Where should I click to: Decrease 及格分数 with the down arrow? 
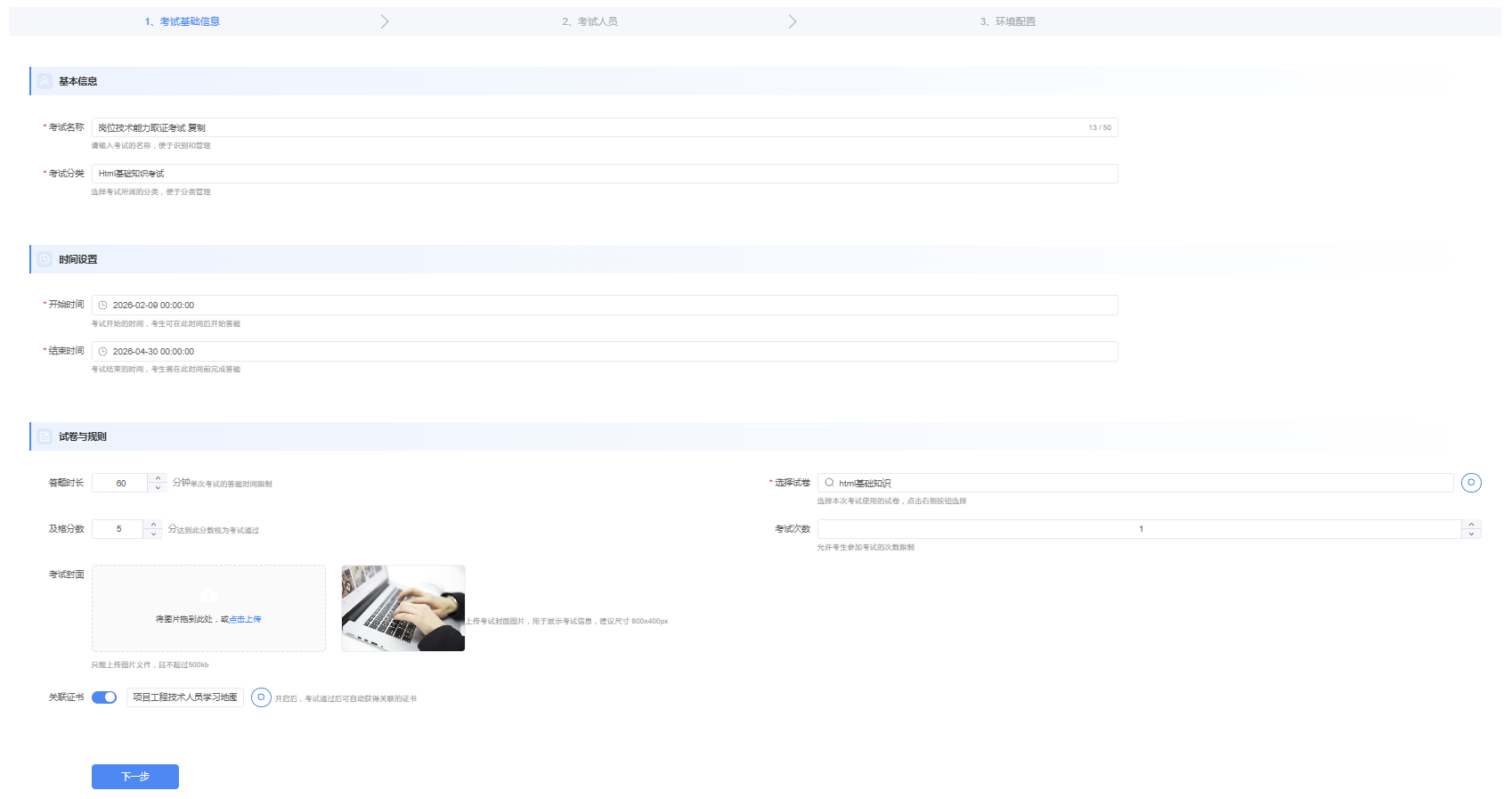[153, 534]
